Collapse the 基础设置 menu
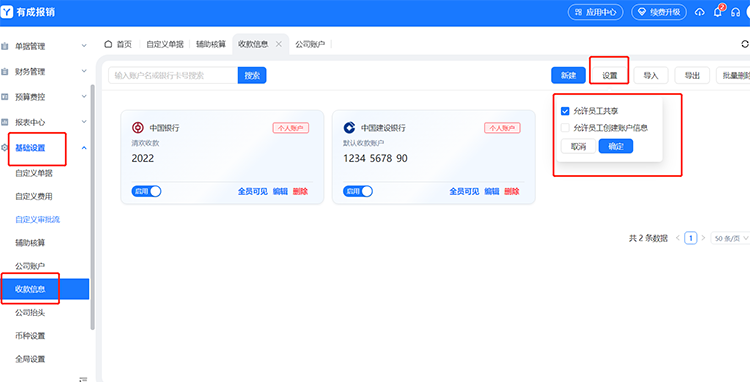The height and width of the screenshot is (382, 750). (84, 148)
